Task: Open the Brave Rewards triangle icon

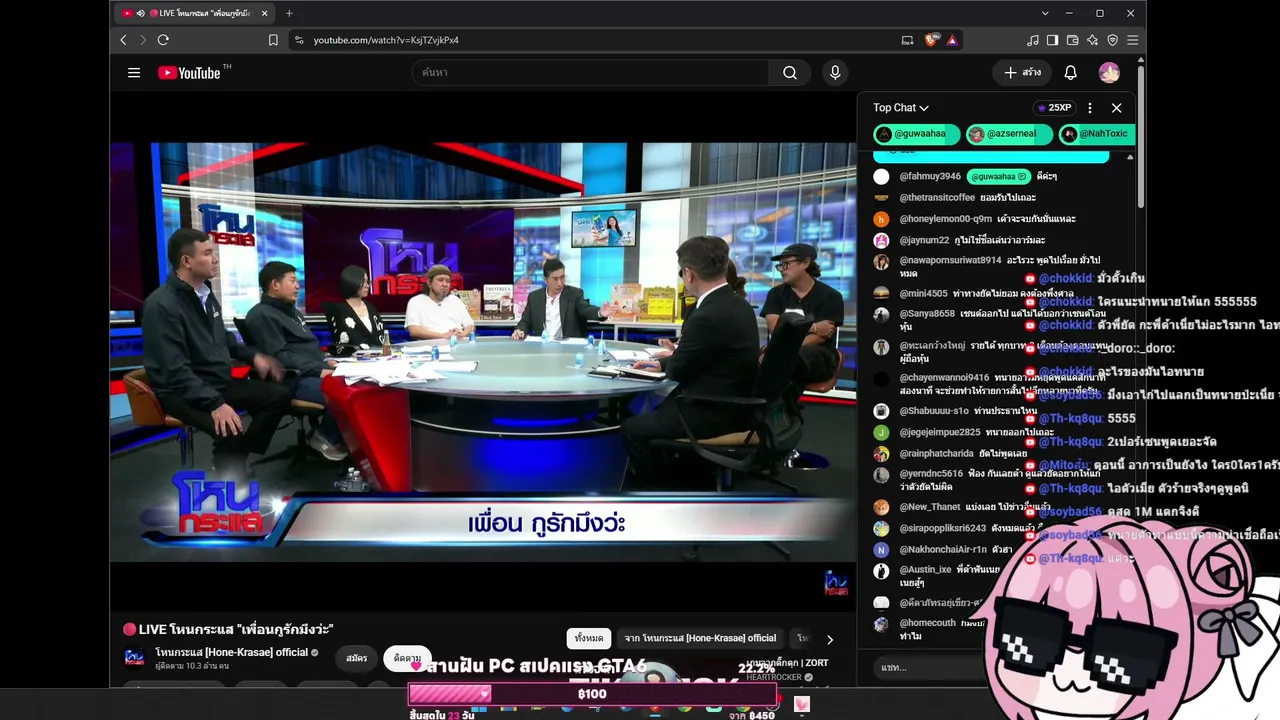Action: coord(952,40)
